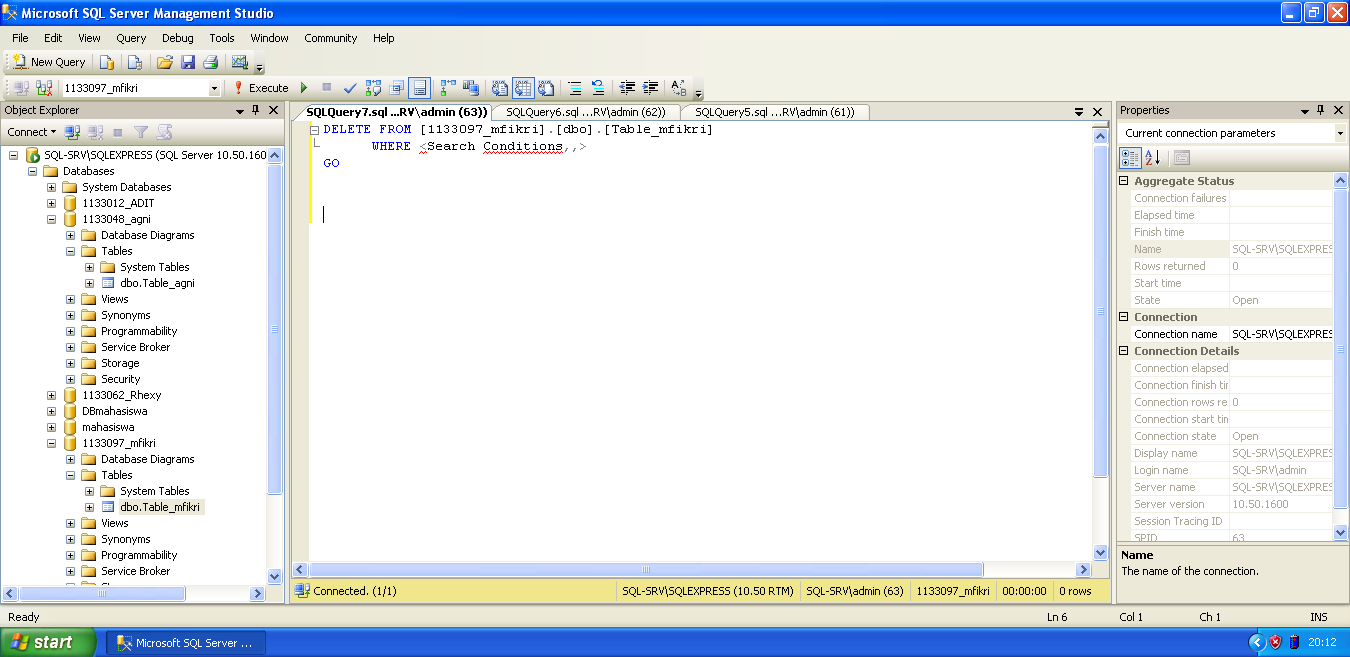
Task: Open the File menu
Action: [20, 38]
